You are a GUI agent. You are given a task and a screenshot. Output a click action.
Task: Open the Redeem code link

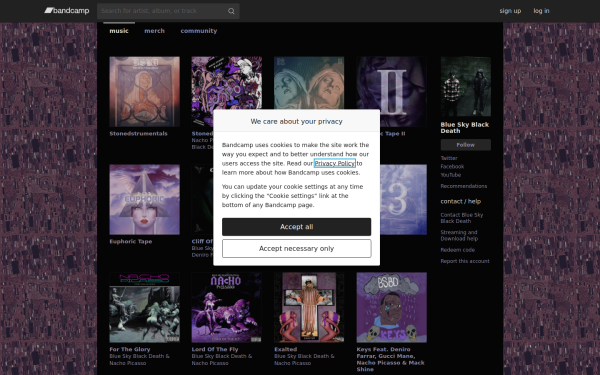click(x=458, y=250)
